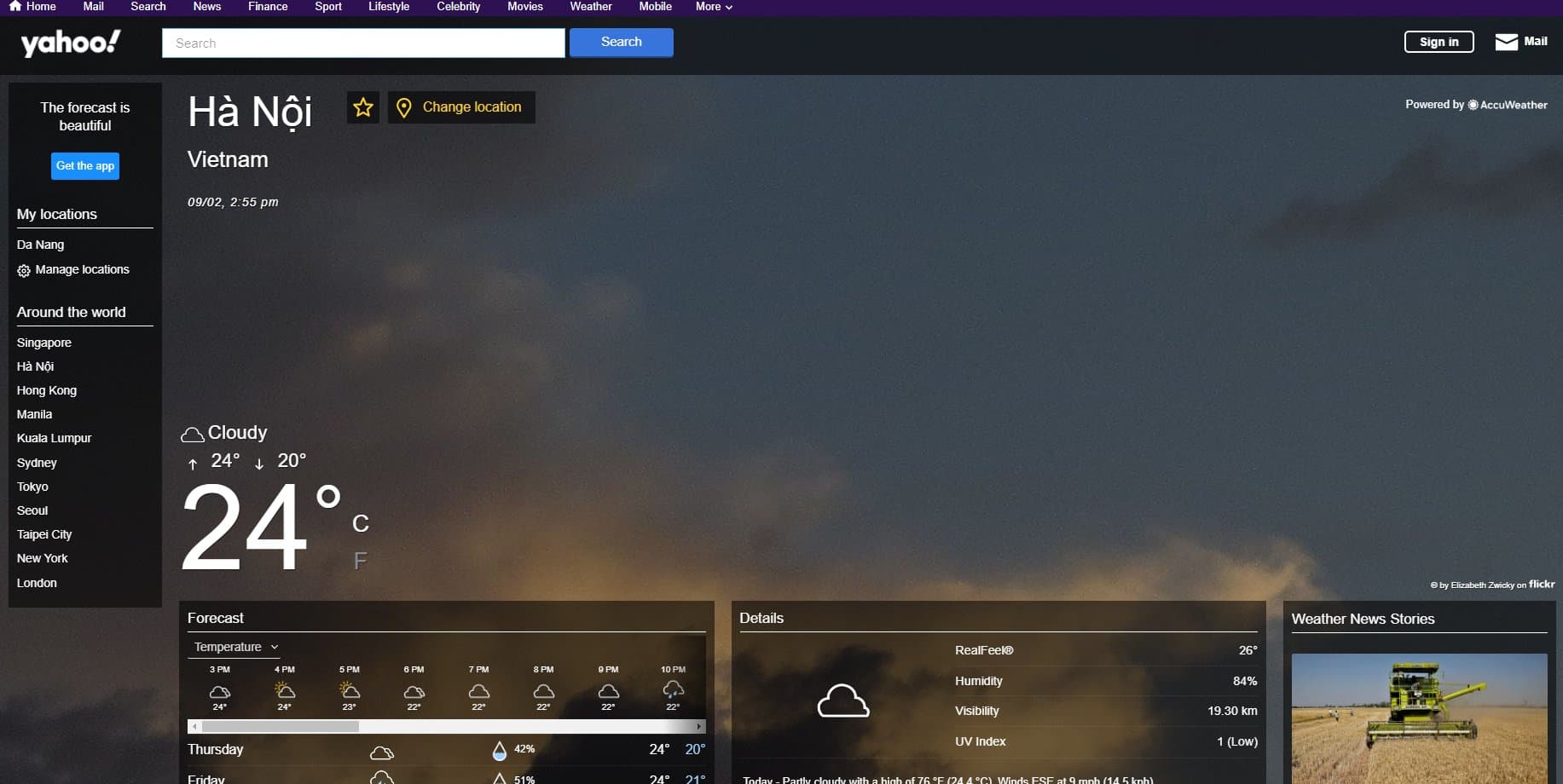Open the Temperature forecast dropdown
Image resolution: width=1563 pixels, height=784 pixels.
pyautogui.click(x=235, y=647)
